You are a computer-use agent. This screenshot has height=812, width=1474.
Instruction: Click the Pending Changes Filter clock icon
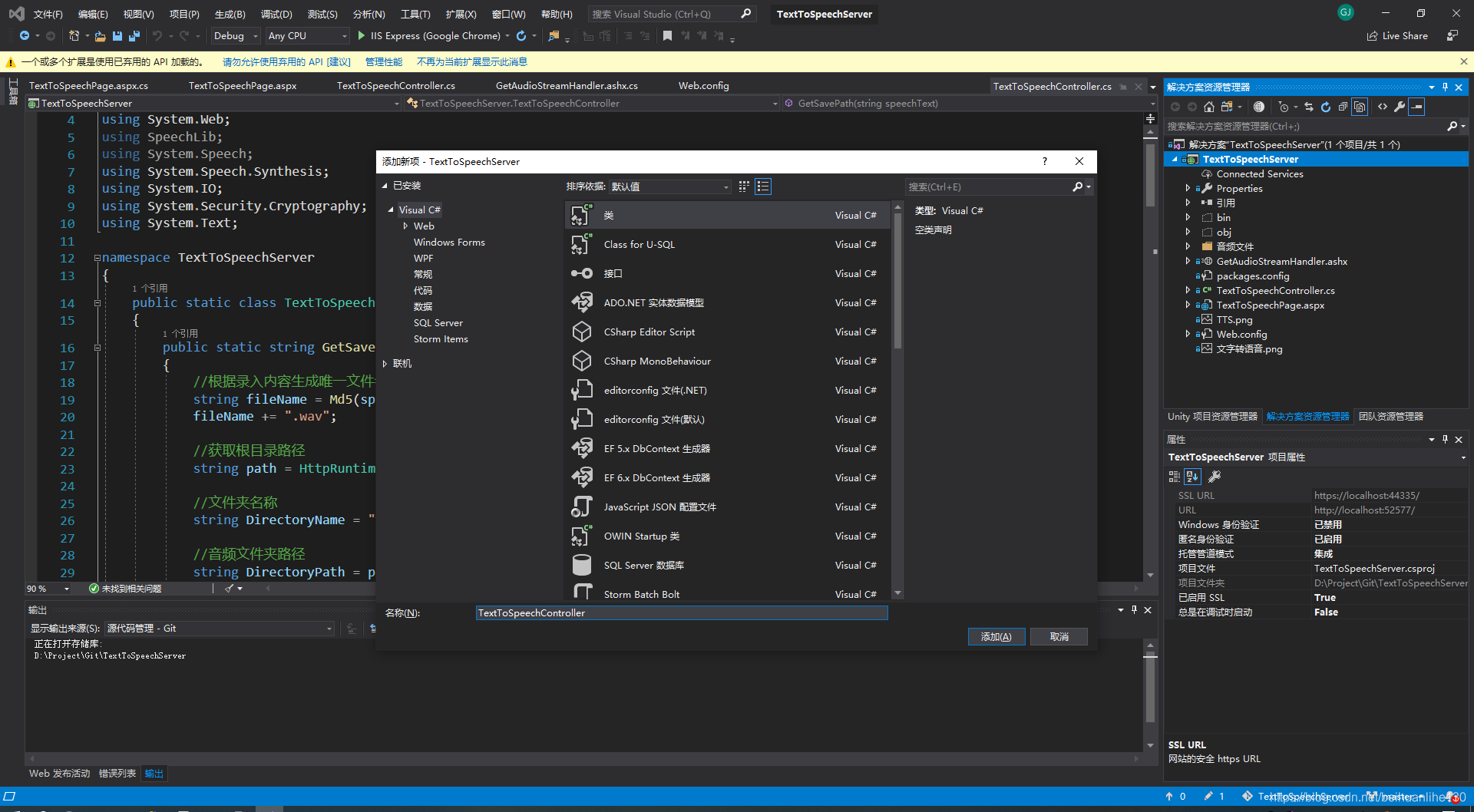1284,107
